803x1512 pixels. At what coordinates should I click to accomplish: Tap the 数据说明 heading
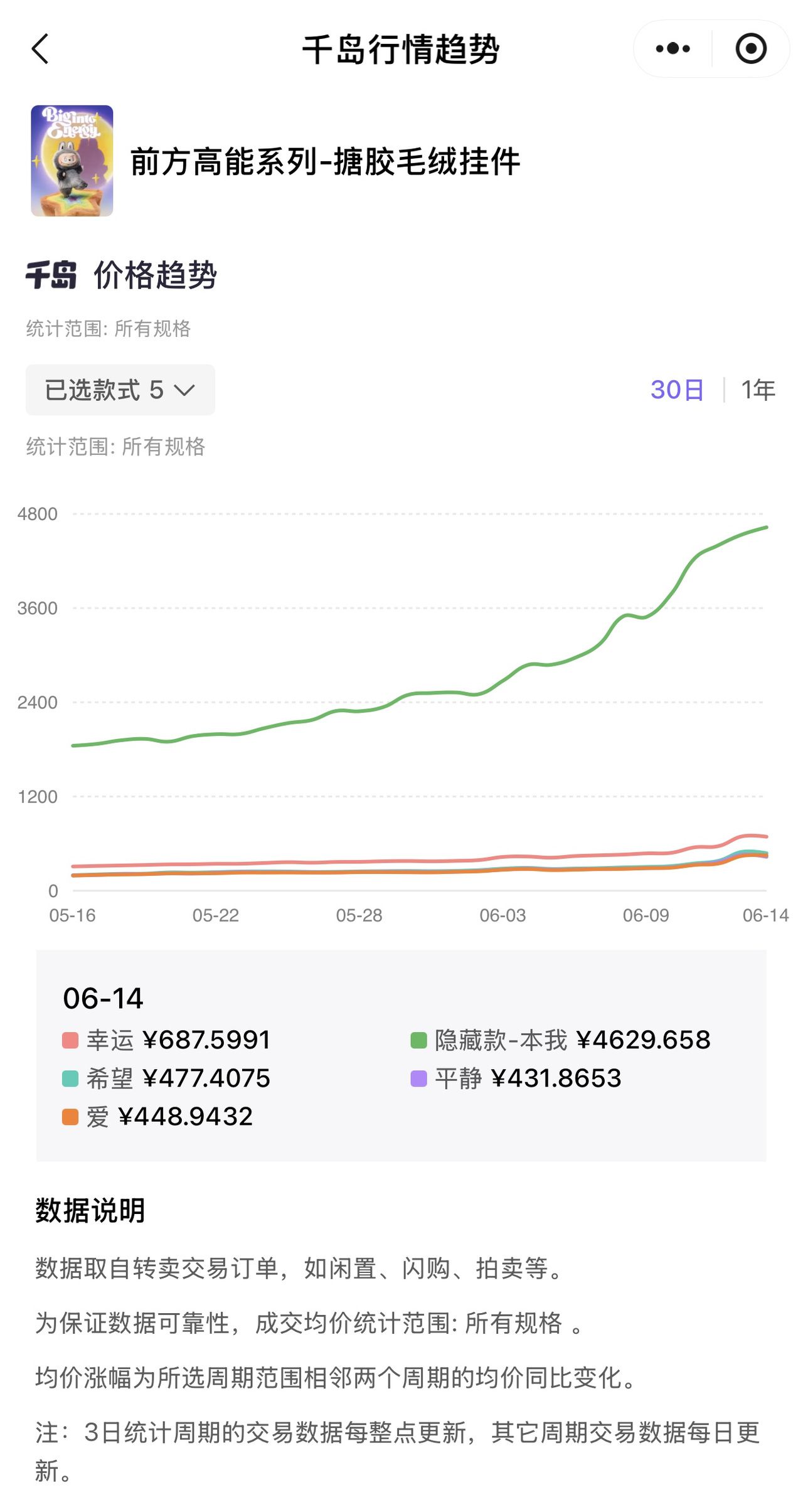90,1210
